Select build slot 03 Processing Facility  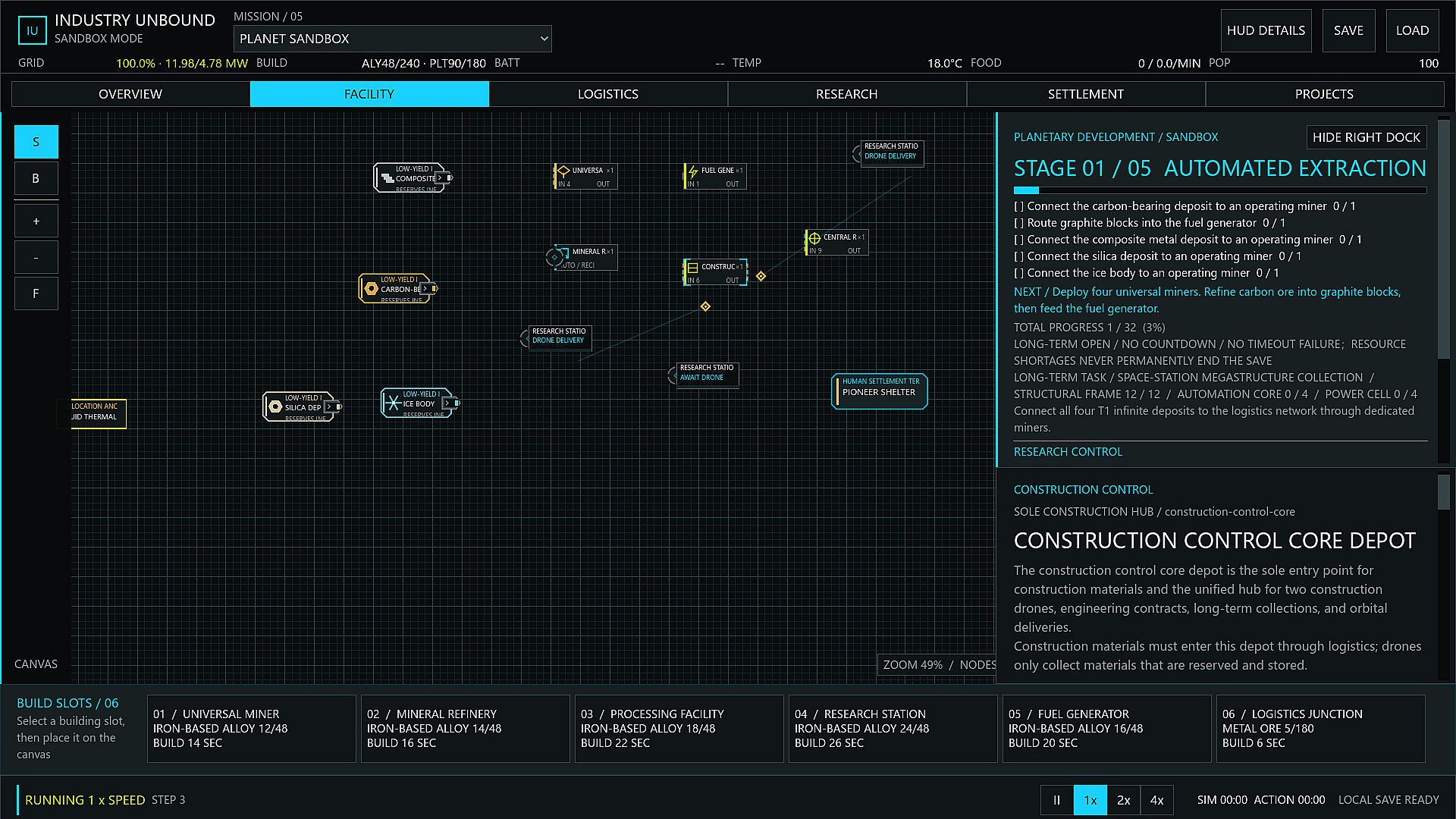[679, 729]
